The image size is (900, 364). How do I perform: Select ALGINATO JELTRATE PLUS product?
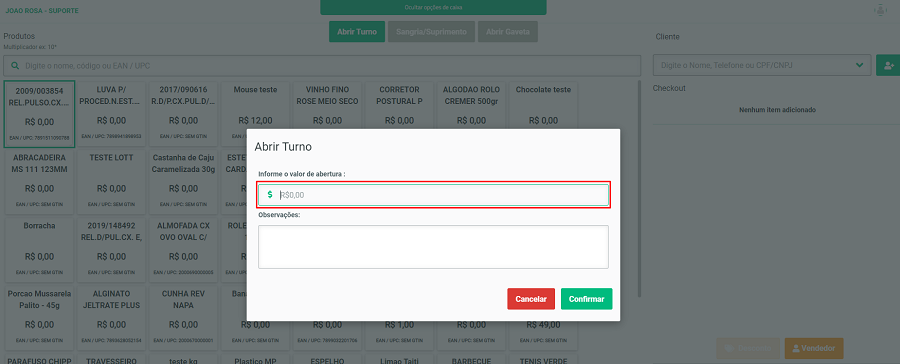click(111, 317)
